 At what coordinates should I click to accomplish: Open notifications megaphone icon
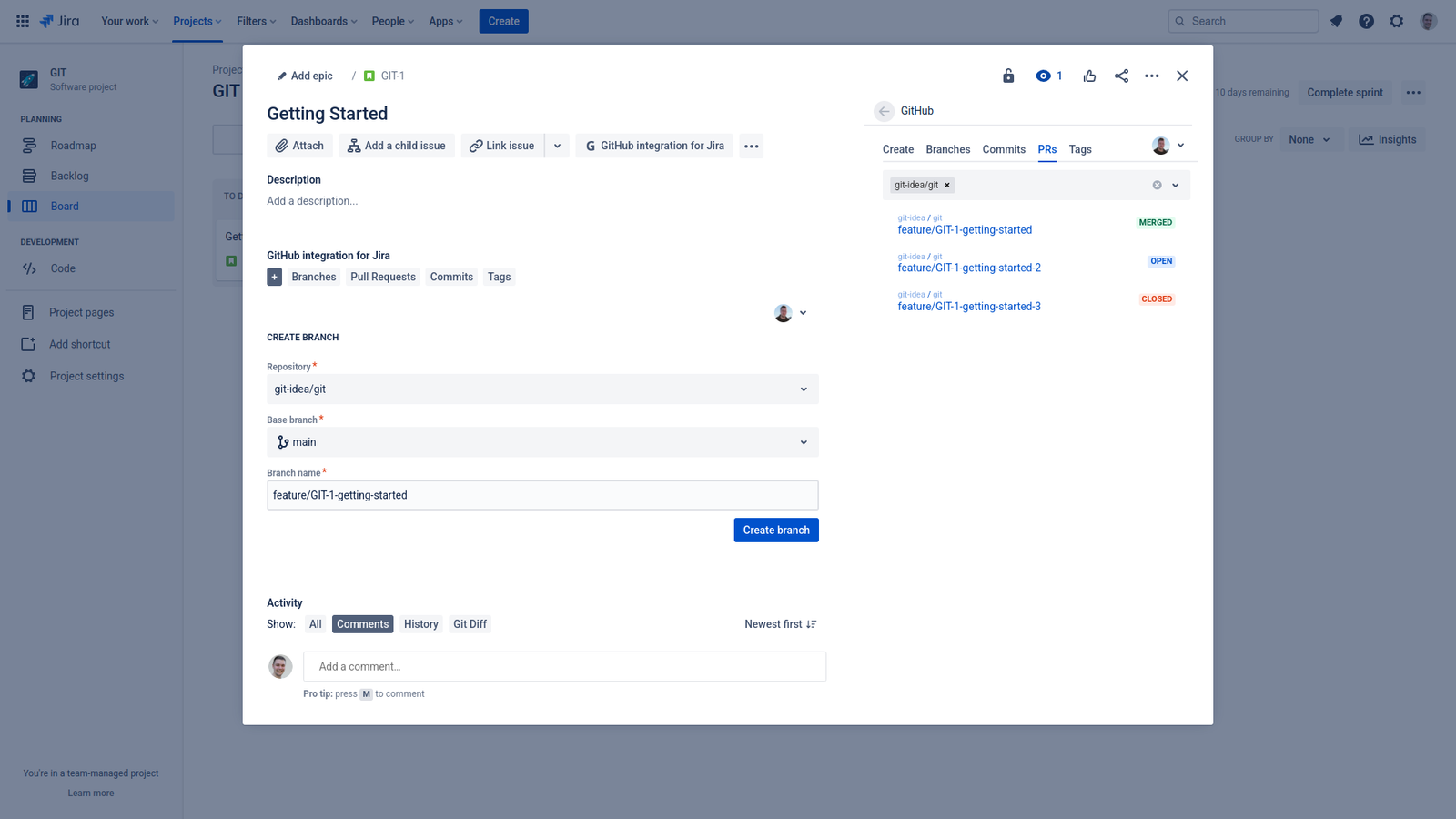click(x=1336, y=21)
